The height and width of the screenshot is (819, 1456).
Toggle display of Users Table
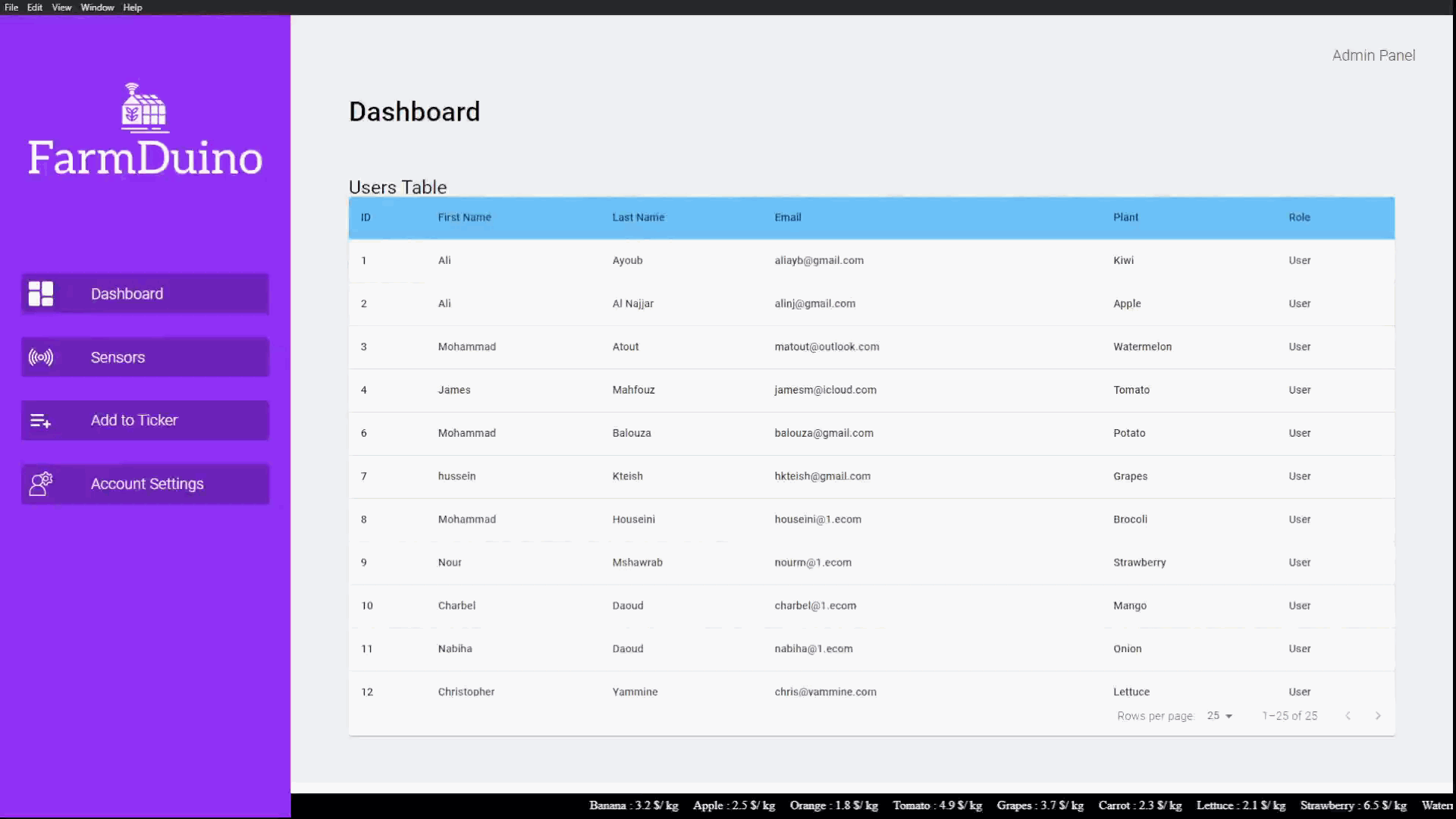(x=397, y=187)
